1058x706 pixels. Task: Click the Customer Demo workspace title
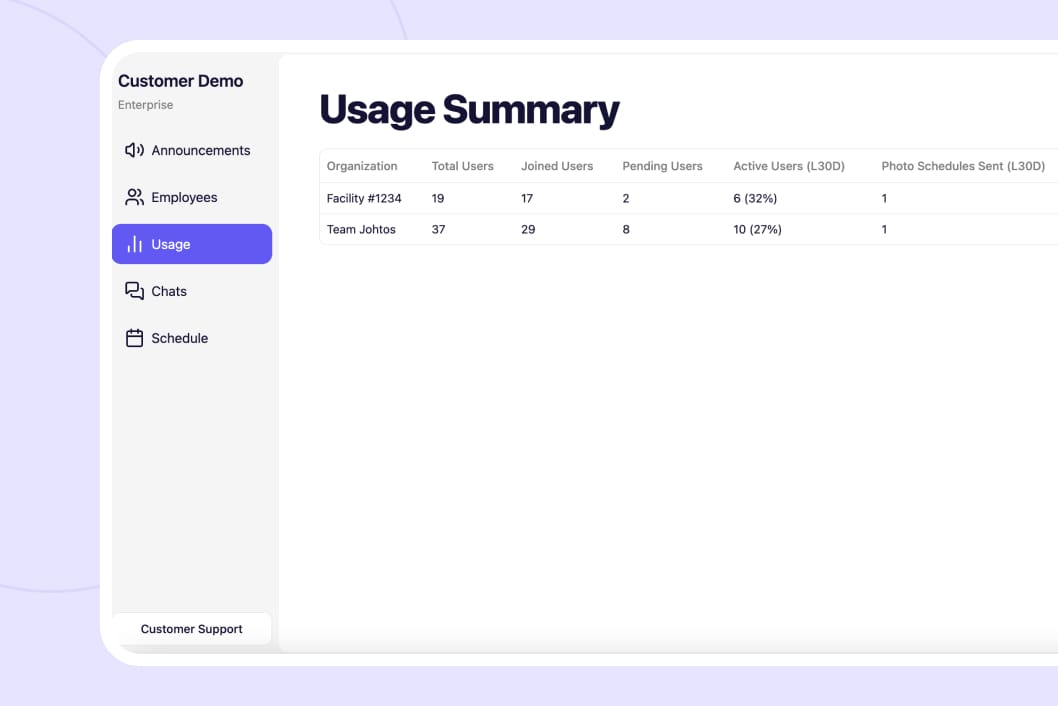(180, 81)
